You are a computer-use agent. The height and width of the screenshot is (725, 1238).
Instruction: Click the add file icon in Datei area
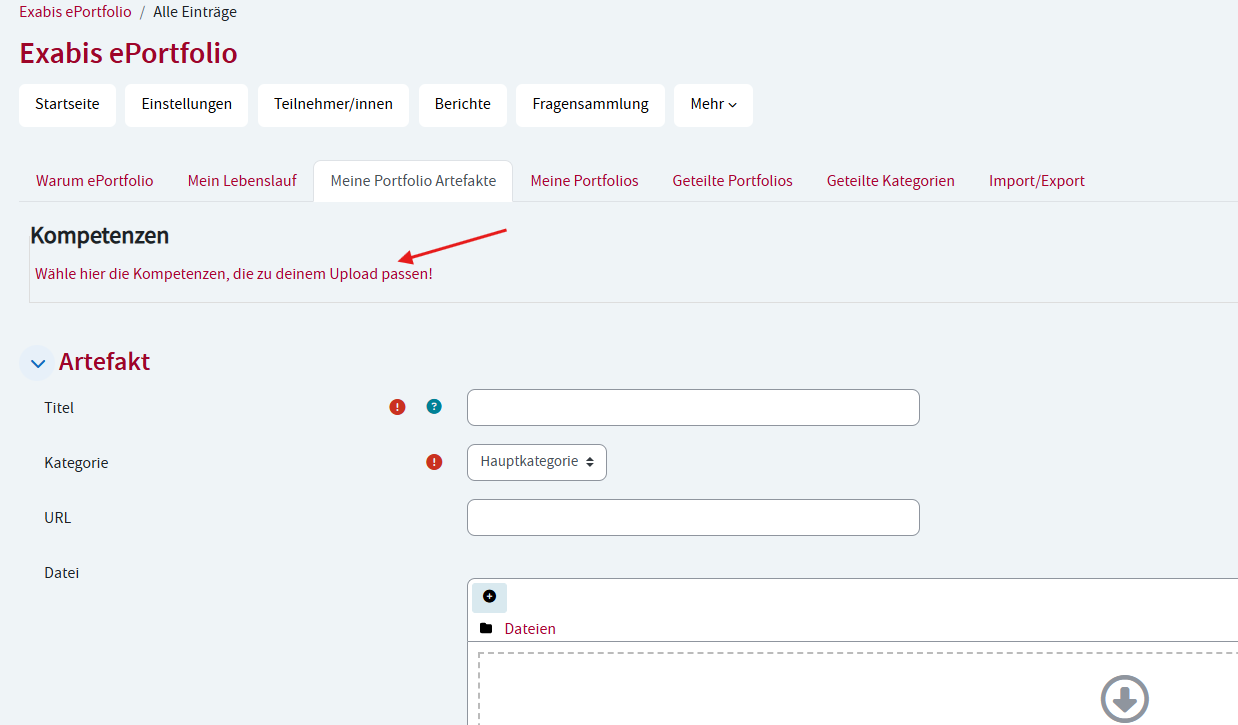(x=489, y=597)
